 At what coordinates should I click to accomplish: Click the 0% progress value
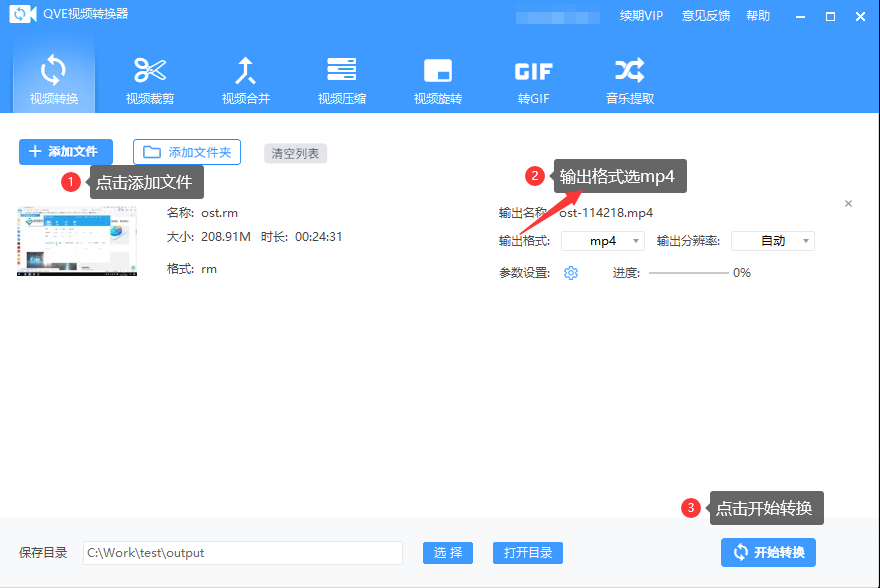(x=741, y=273)
